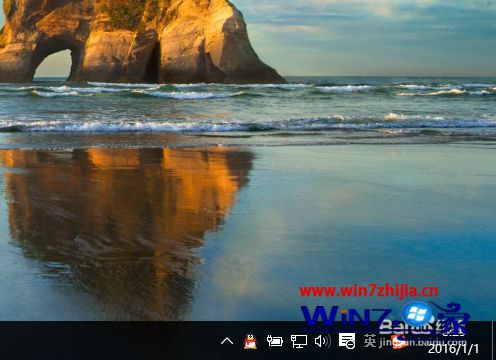Click the rock arch opening on wallpaper

(53, 64)
